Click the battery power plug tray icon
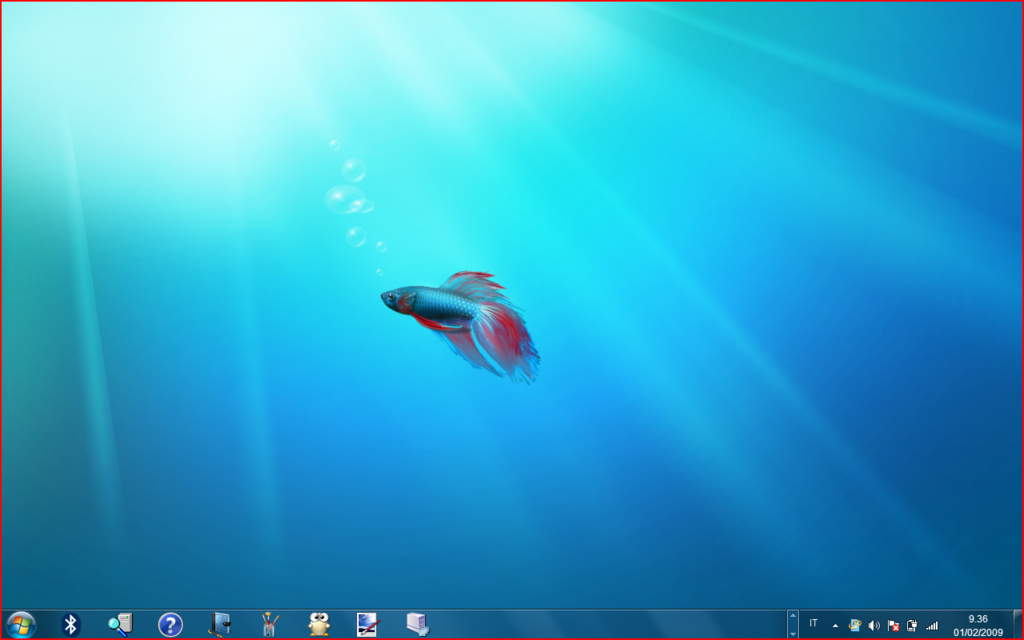Screen dimensions: 1024x640 [x=912, y=626]
